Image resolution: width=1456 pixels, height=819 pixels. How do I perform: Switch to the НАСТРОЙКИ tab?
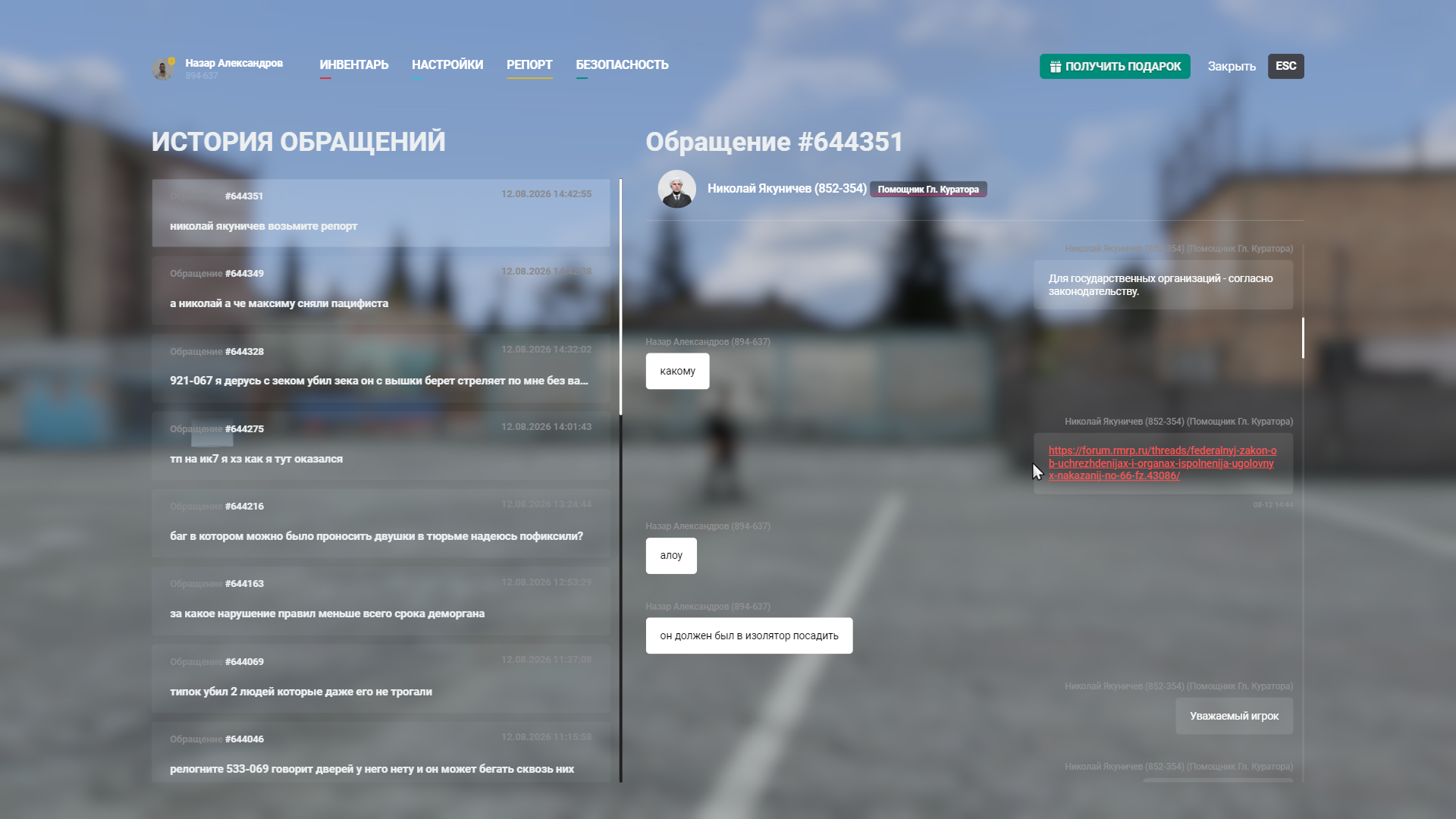tap(447, 65)
